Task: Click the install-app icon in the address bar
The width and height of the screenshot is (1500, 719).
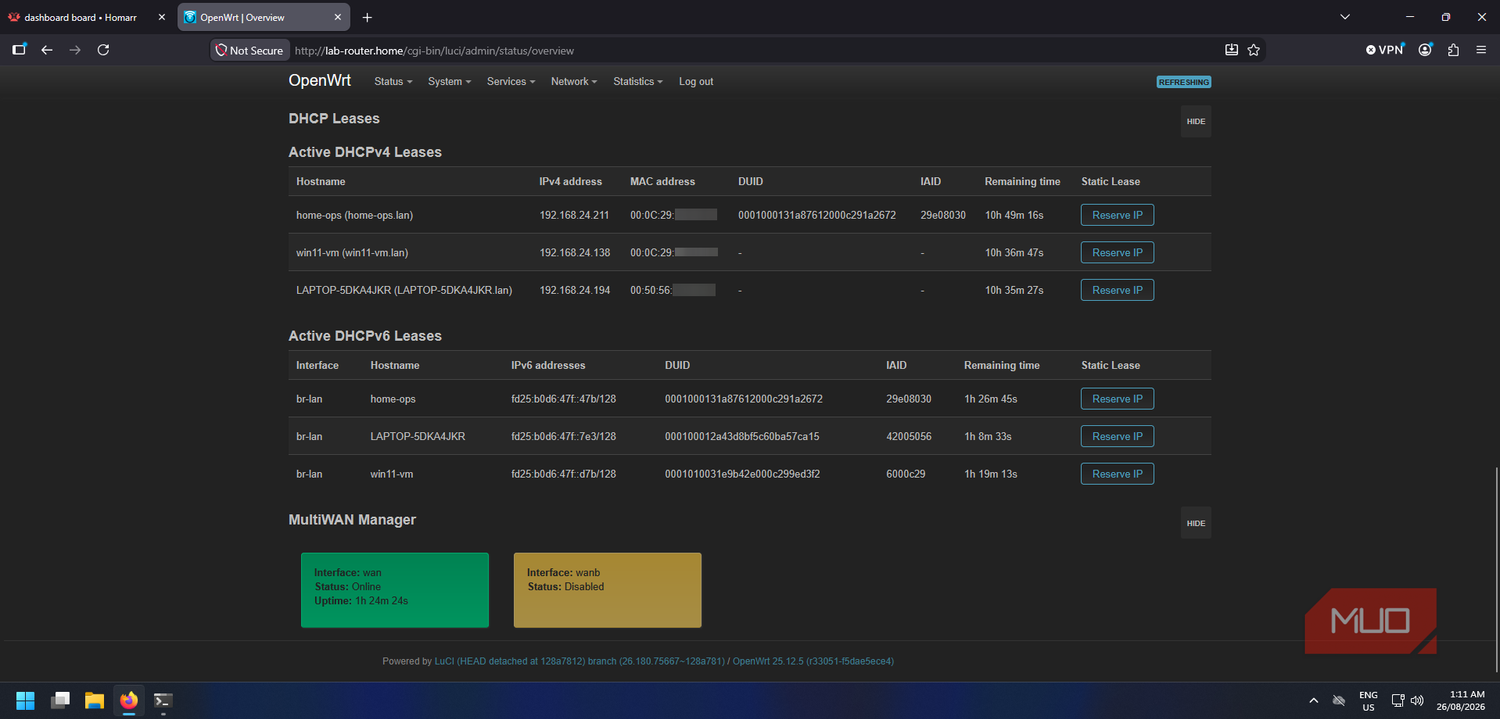Action: [x=1232, y=50]
